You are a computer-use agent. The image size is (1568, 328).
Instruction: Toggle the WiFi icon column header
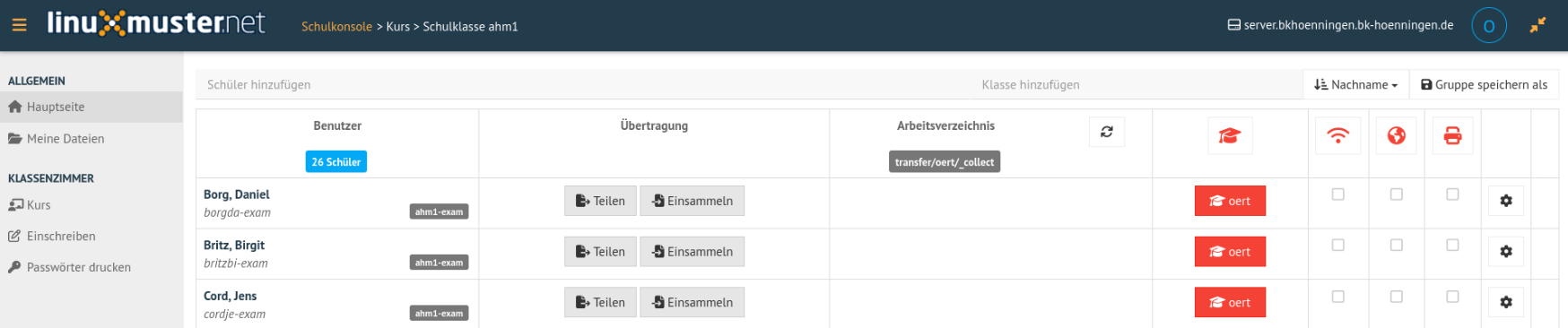pyautogui.click(x=1337, y=136)
